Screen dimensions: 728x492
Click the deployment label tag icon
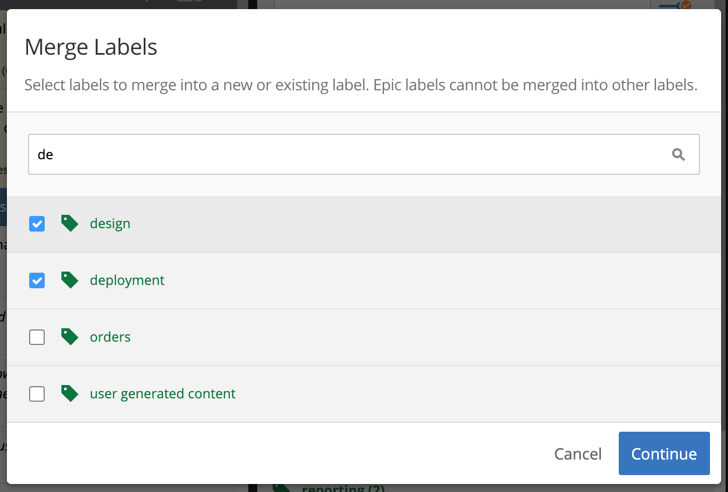pyautogui.click(x=69, y=280)
